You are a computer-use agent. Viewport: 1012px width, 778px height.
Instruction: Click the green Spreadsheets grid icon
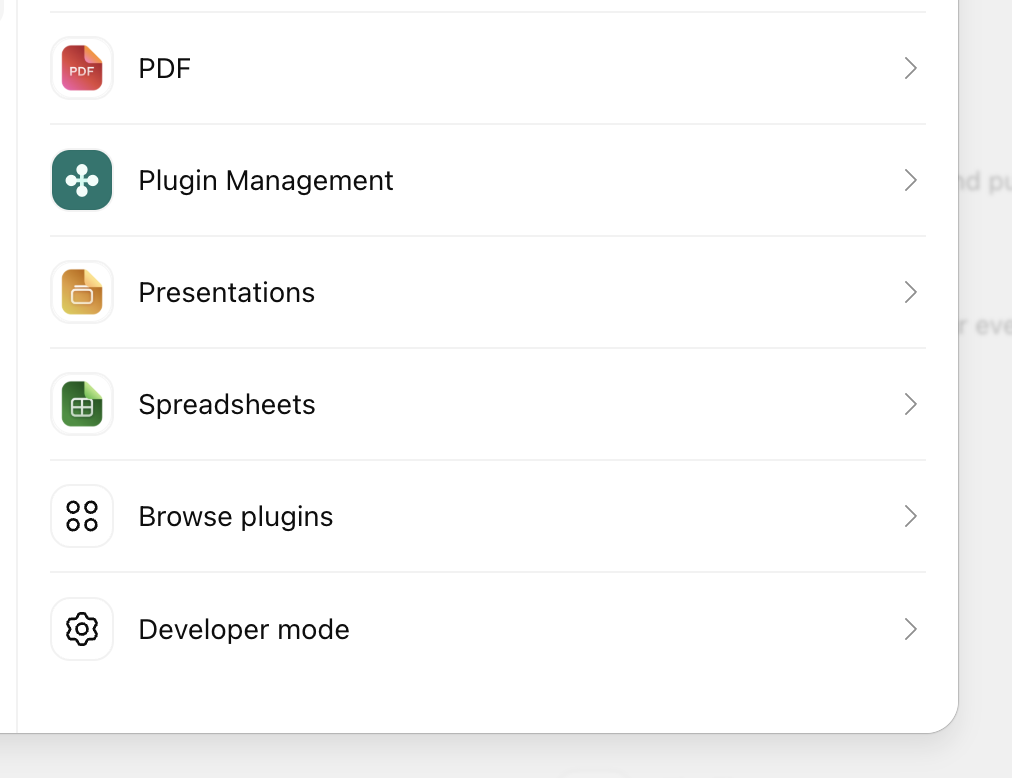pyautogui.click(x=82, y=404)
